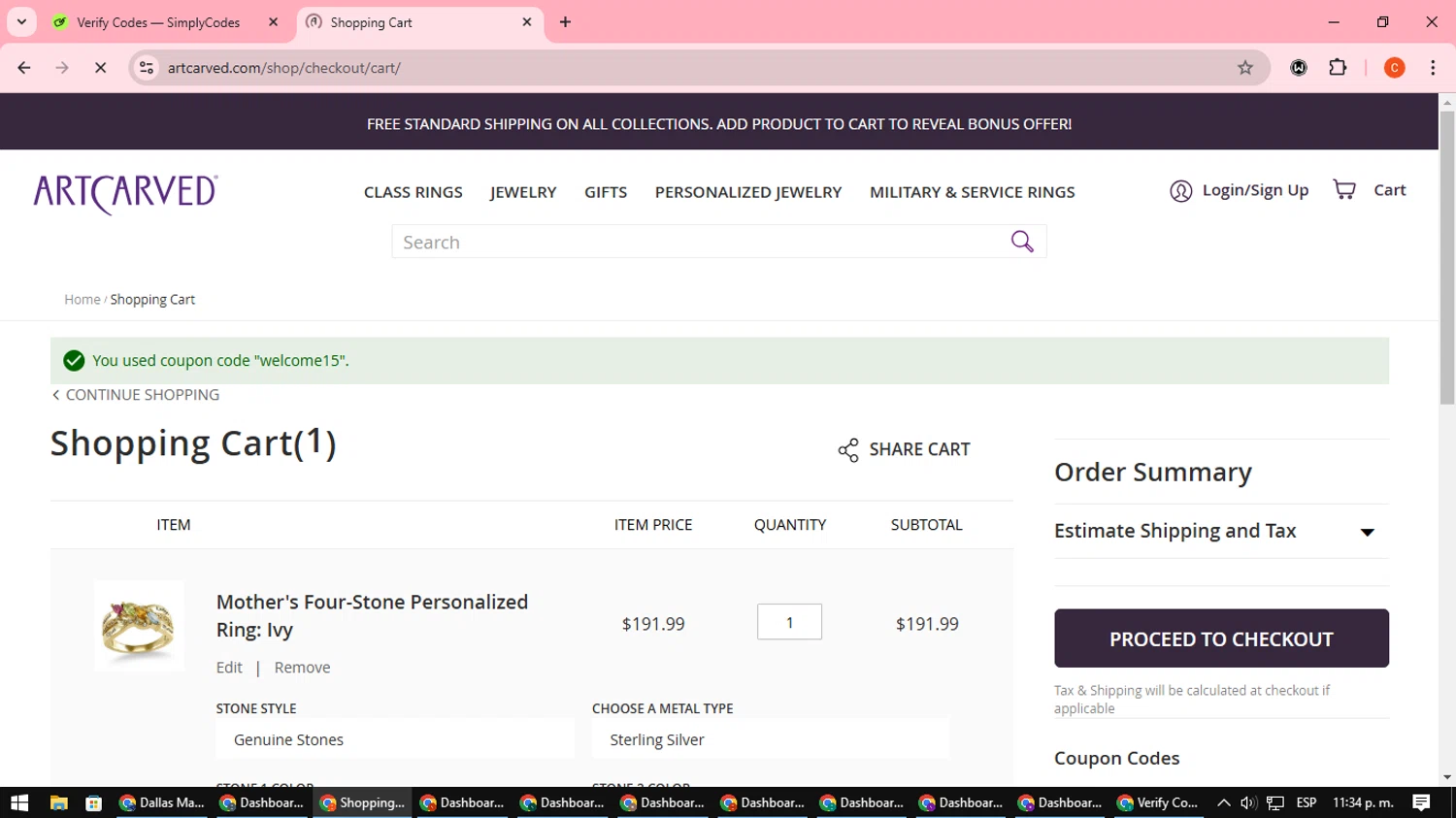This screenshot has height=818, width=1456.
Task: Click the Cart text link
Action: pos(1389,190)
